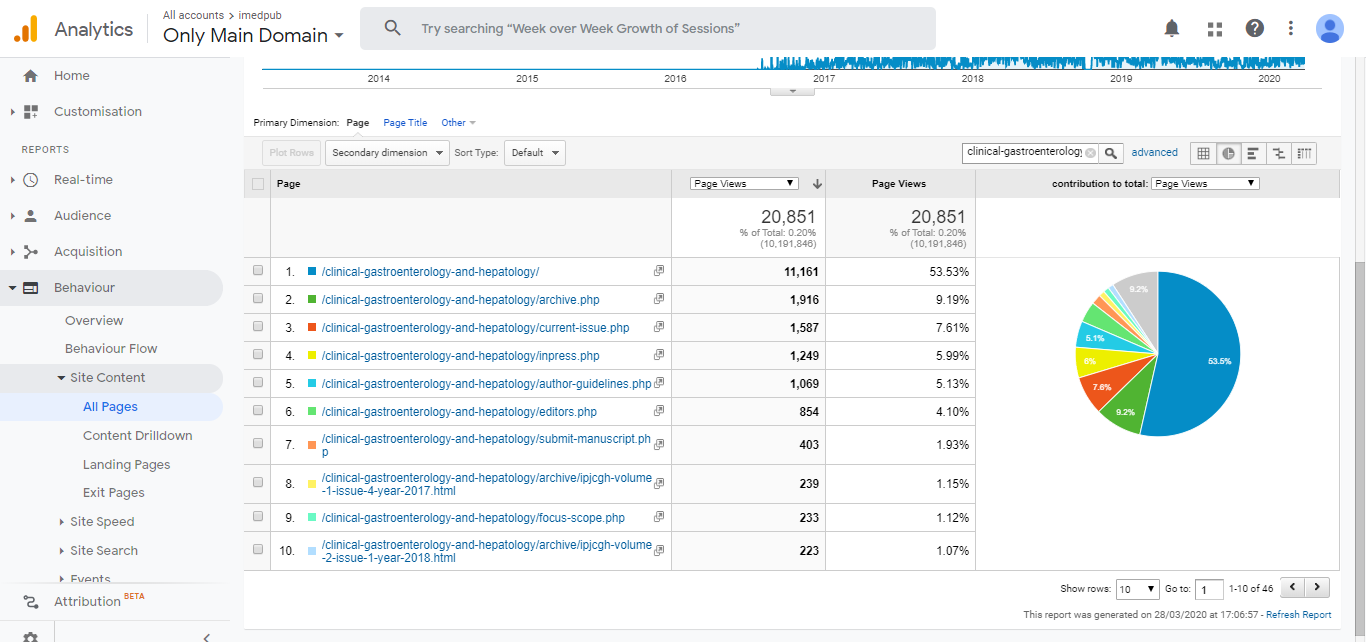Click the table search magnifier button
Image resolution: width=1366 pixels, height=642 pixels.
[x=1110, y=153]
